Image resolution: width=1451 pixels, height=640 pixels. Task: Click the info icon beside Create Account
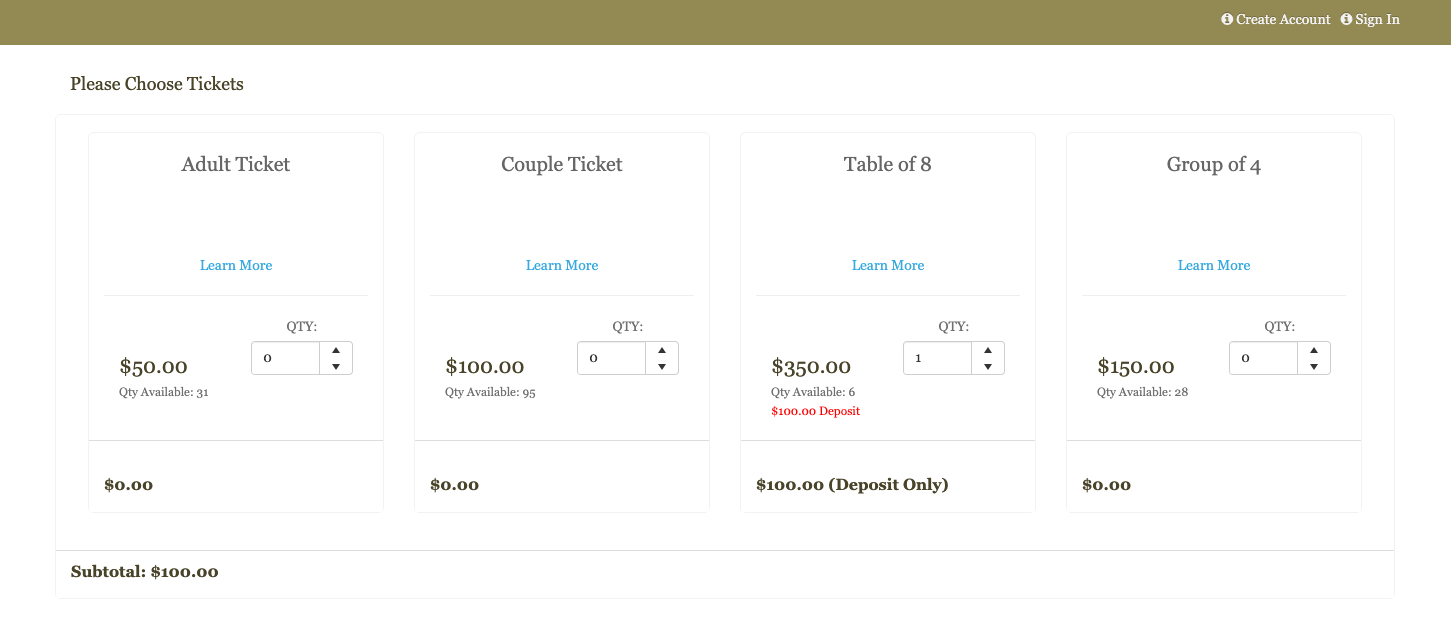point(1227,20)
